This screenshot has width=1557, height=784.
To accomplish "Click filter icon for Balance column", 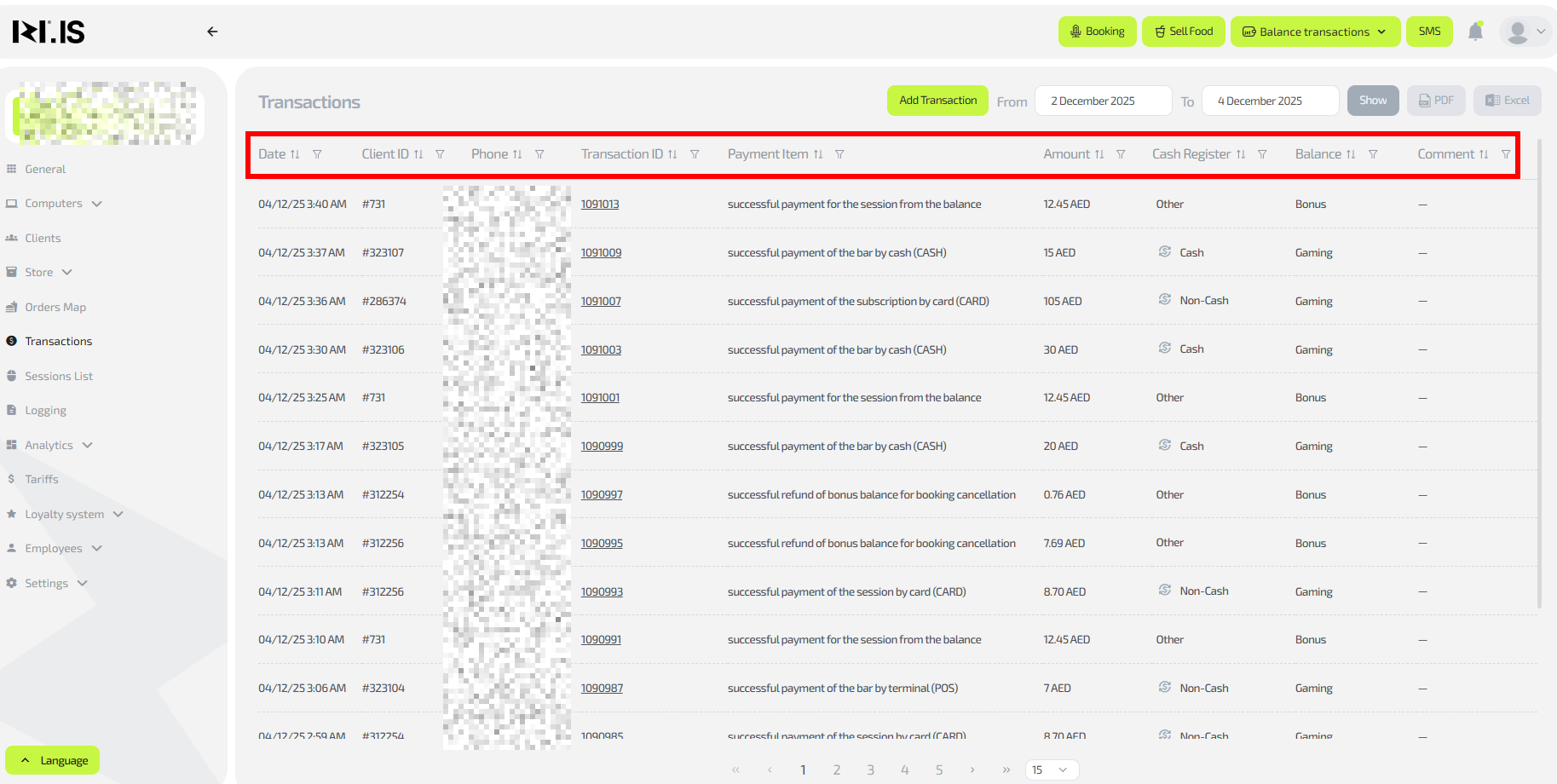I will pos(1373,154).
